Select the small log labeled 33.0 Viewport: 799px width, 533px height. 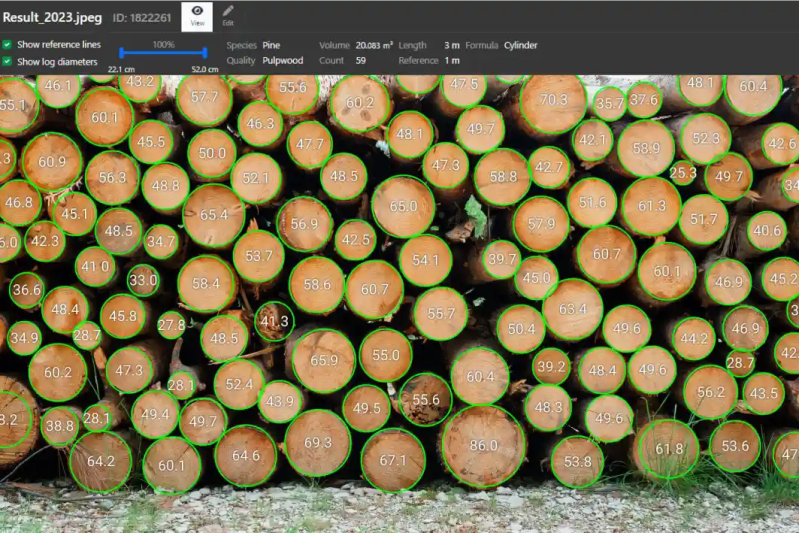click(x=143, y=280)
